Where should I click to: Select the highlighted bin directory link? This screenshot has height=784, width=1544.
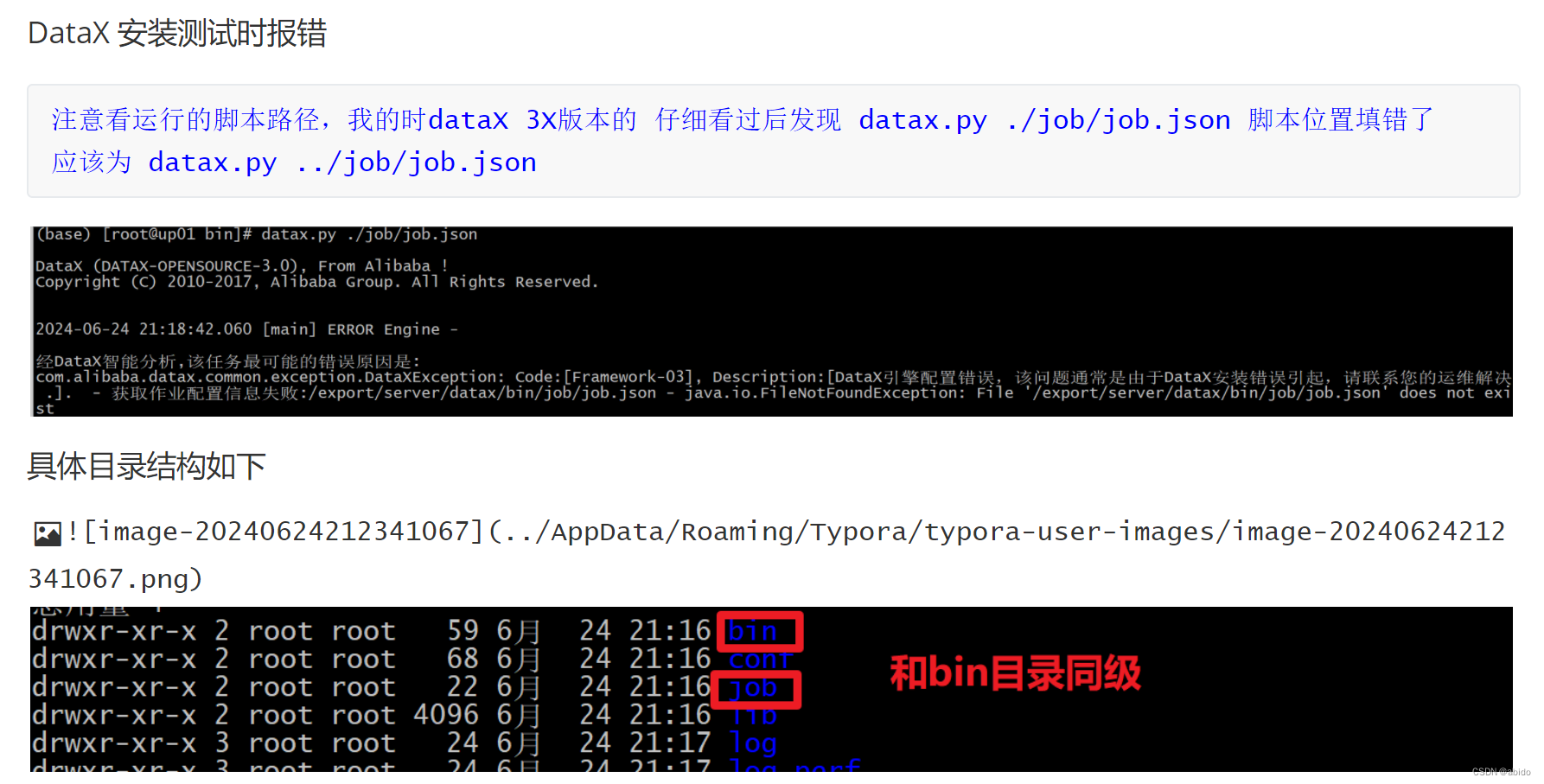pyautogui.click(x=757, y=631)
